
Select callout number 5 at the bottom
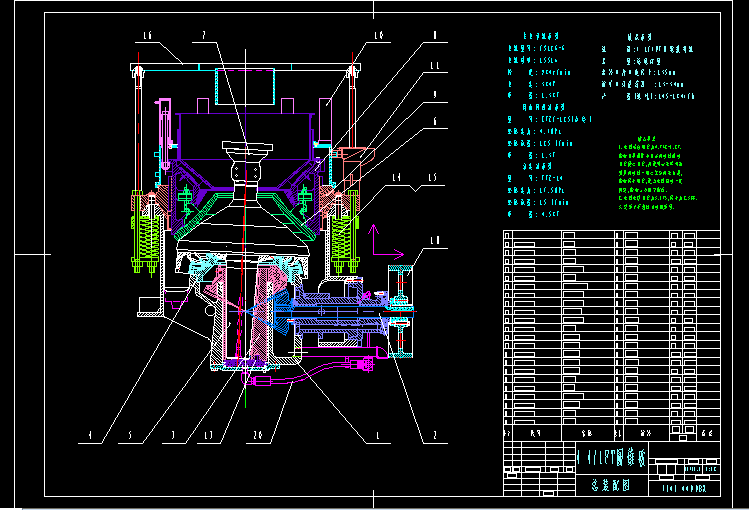point(130,436)
